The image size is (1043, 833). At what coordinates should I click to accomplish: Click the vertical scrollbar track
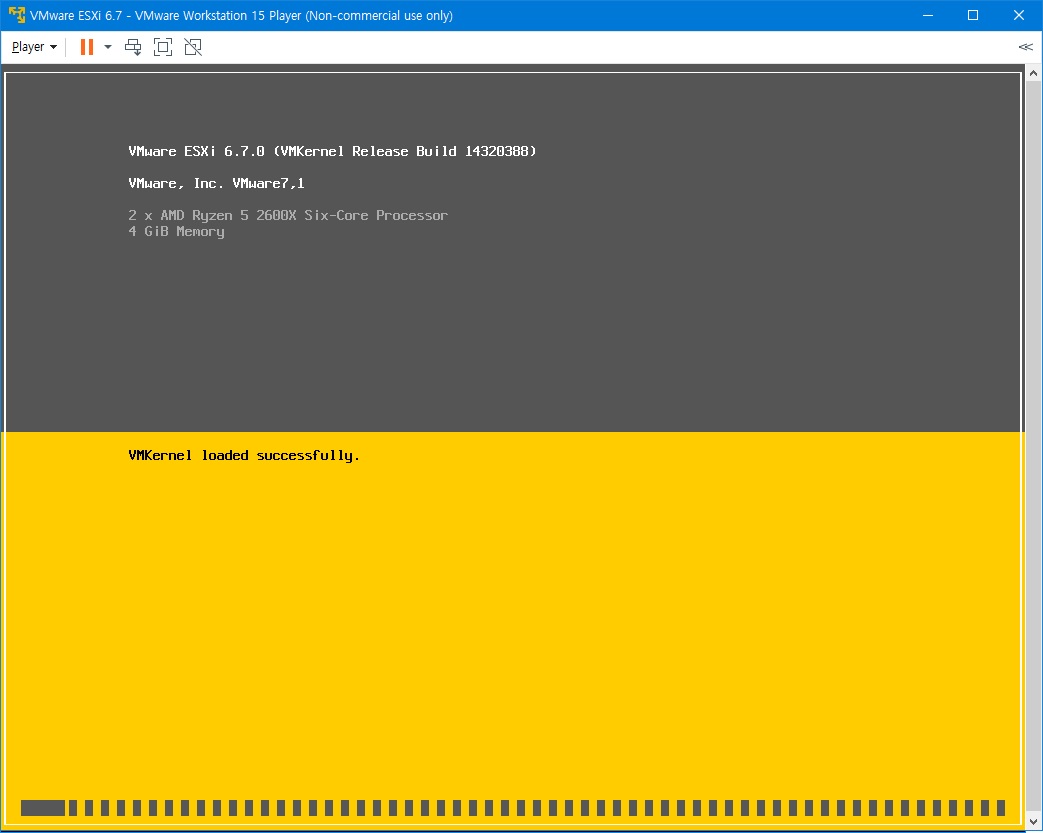(1033, 446)
